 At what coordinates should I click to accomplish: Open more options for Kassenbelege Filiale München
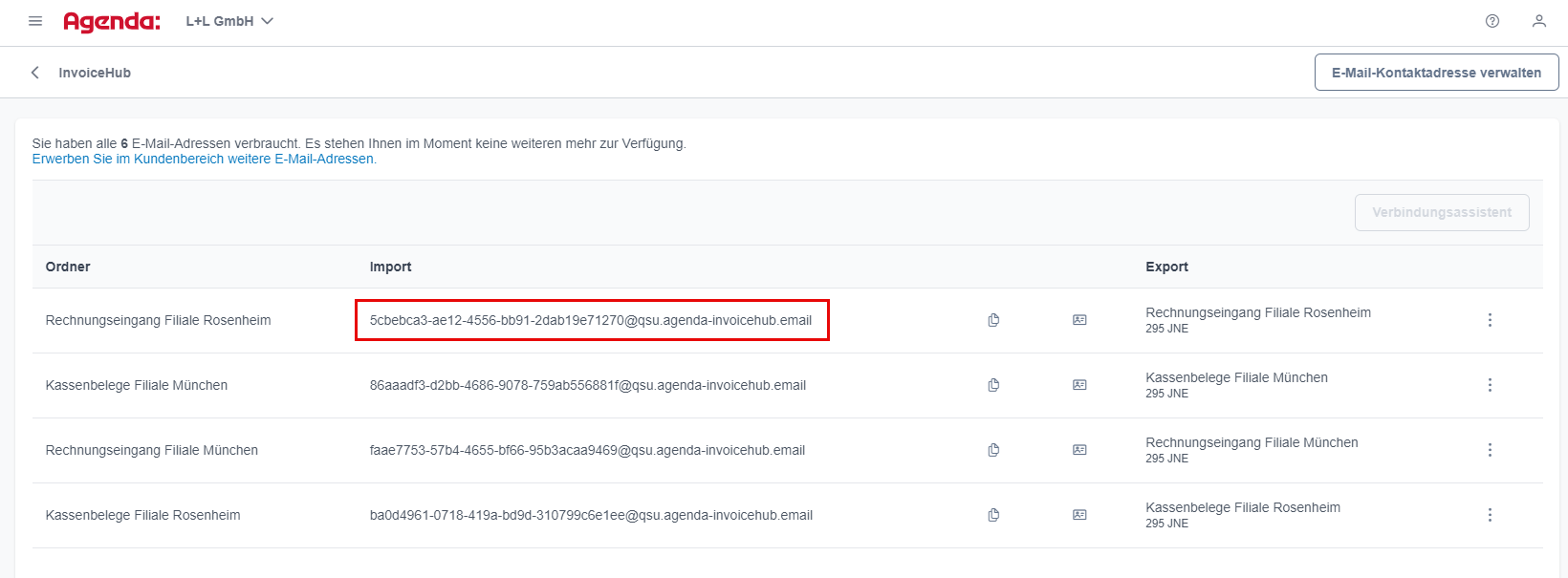[1490, 385]
